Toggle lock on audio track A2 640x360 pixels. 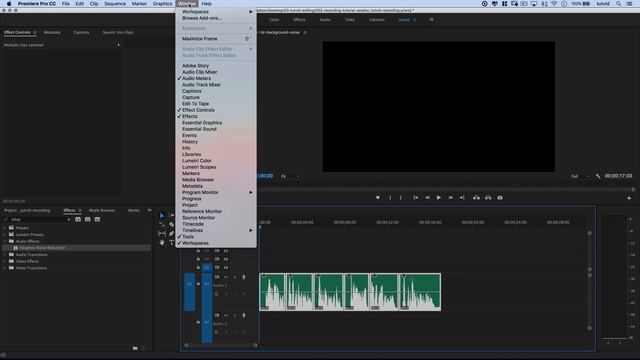198,322
